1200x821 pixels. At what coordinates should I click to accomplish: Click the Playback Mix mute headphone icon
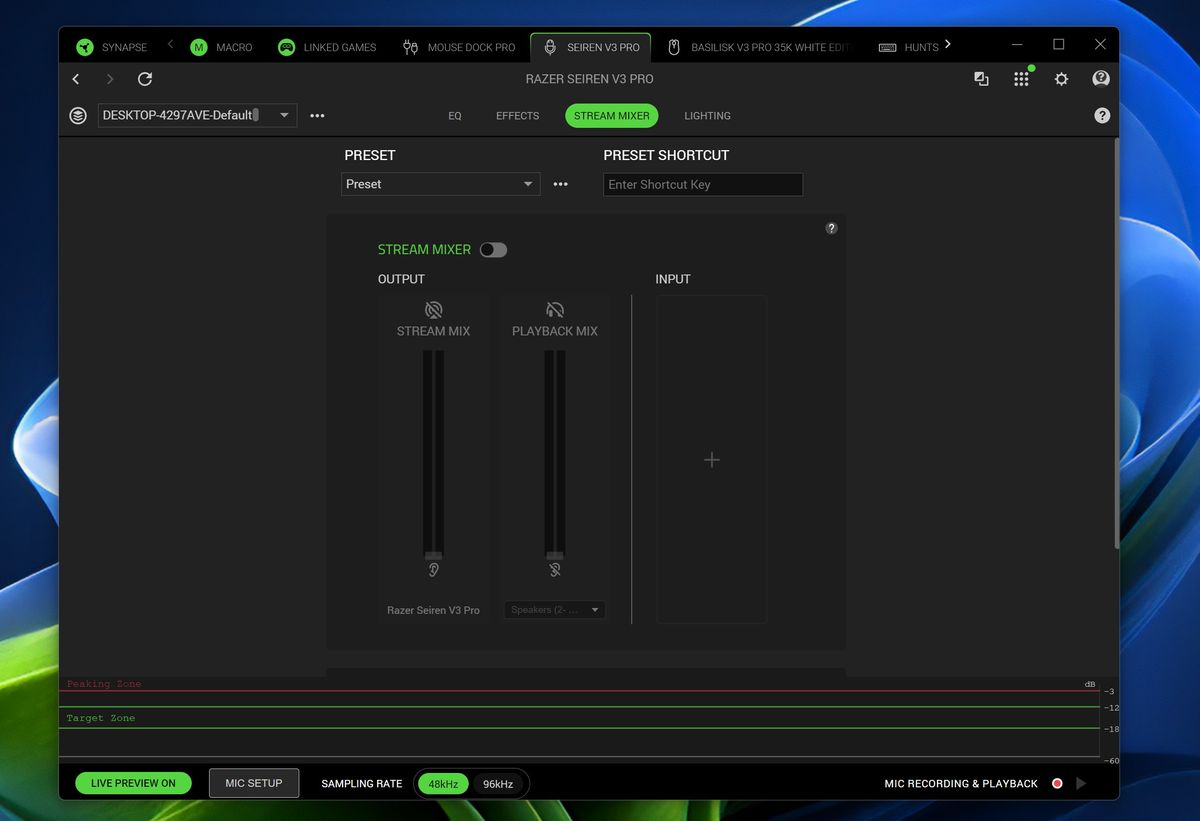pos(555,310)
